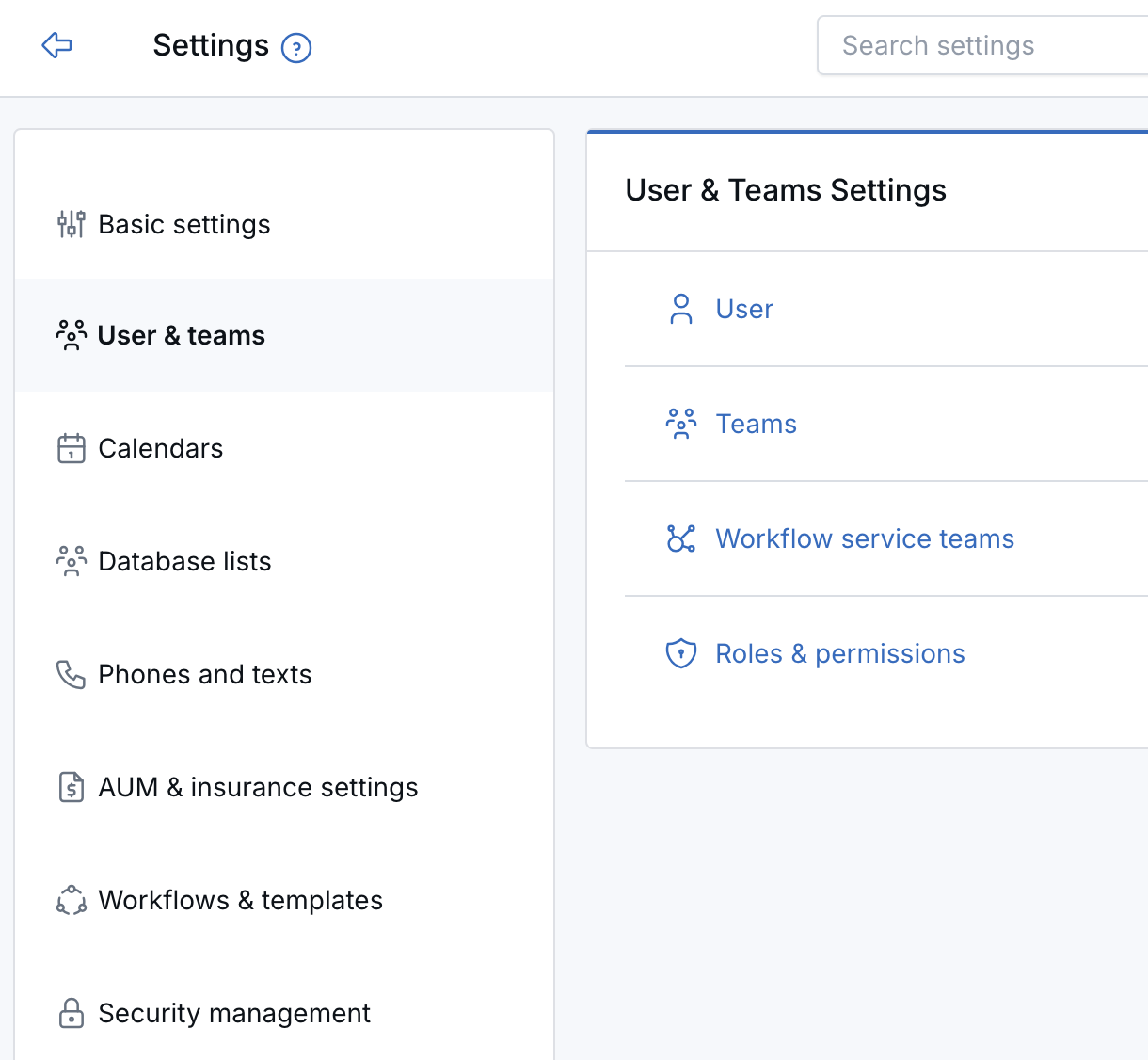Open the Roles & permissions link
The width and height of the screenshot is (1148, 1060).
click(x=840, y=653)
